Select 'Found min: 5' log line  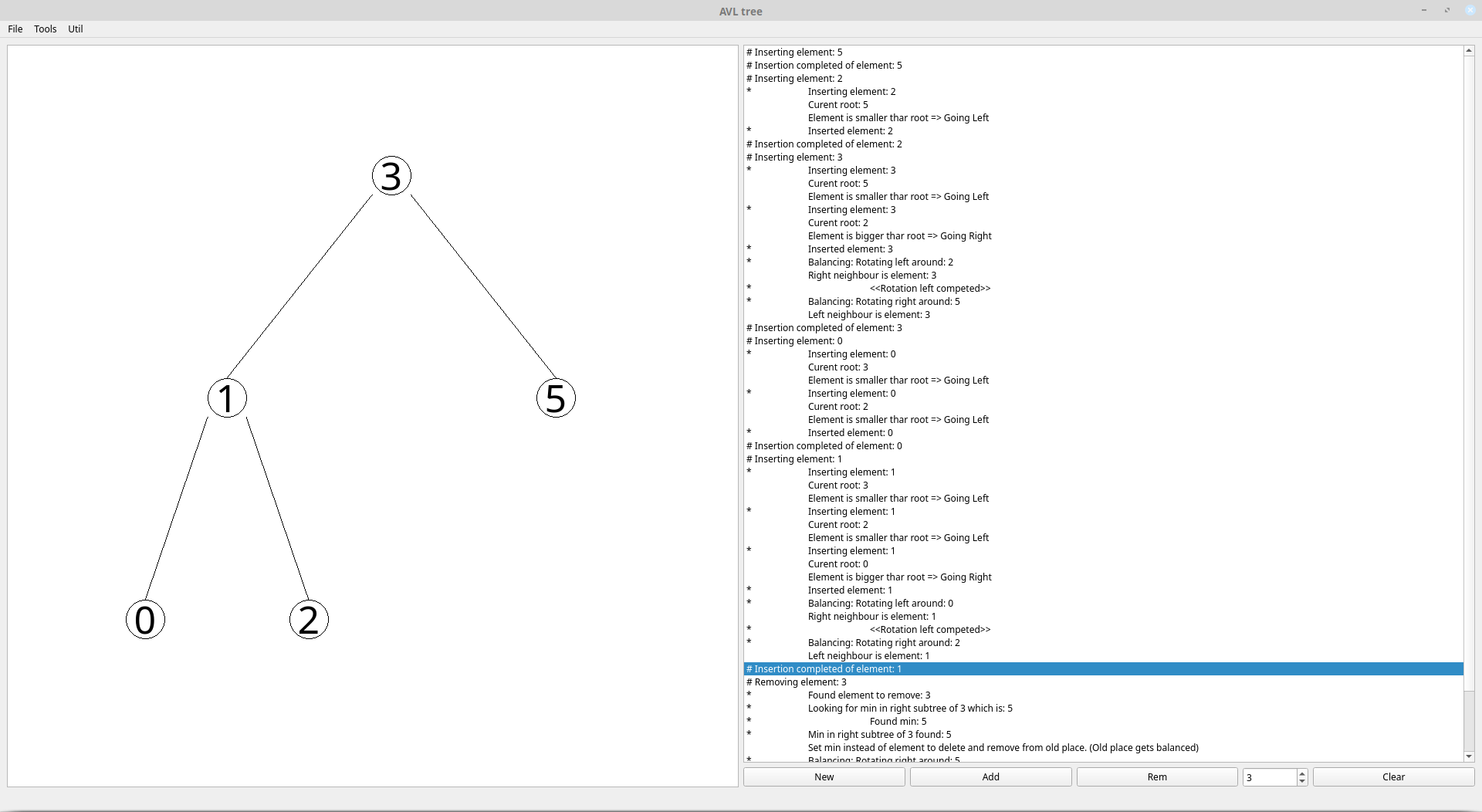[1104, 722]
